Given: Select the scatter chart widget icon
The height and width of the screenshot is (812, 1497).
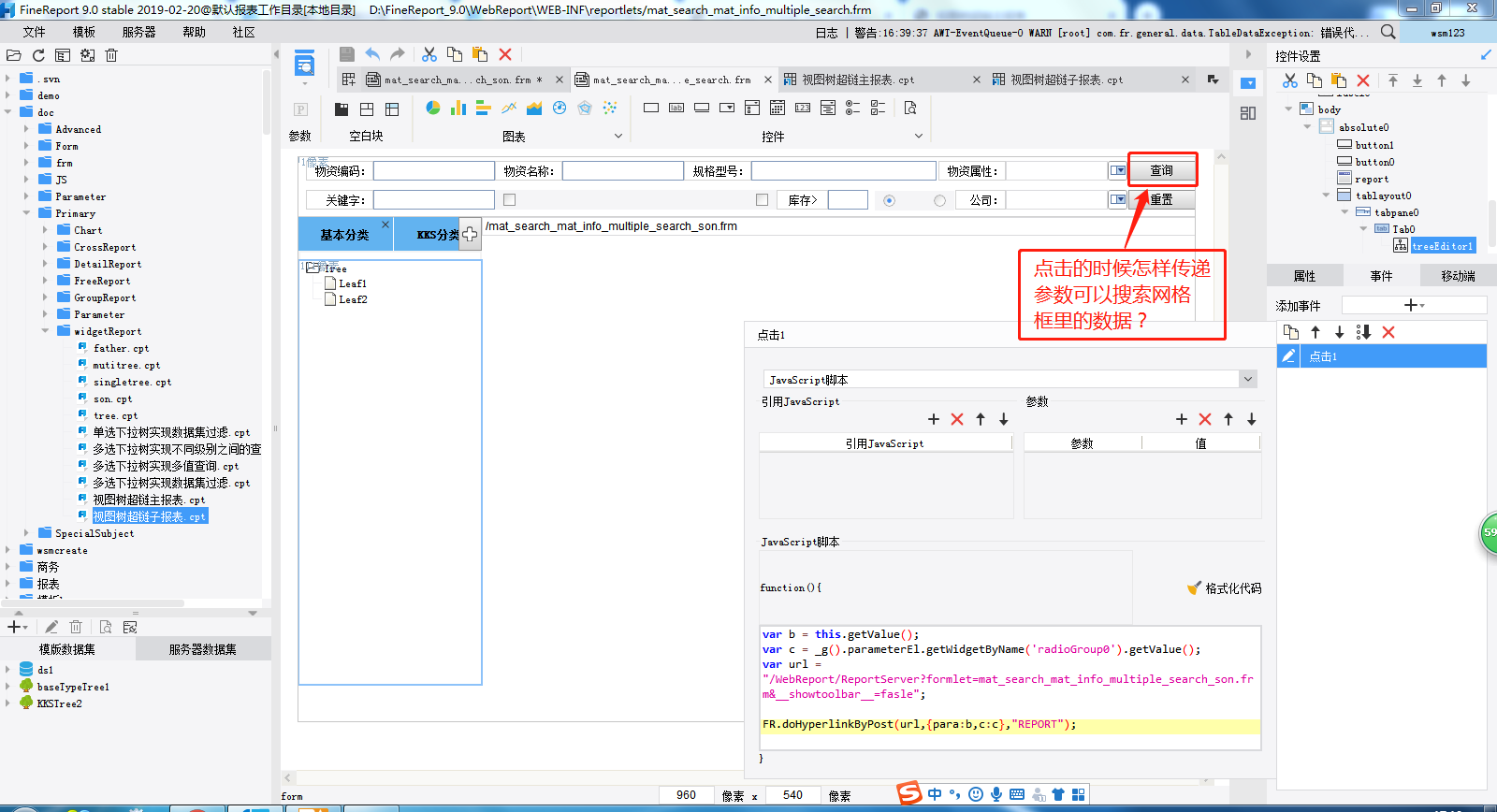Looking at the screenshot, I should [610, 108].
